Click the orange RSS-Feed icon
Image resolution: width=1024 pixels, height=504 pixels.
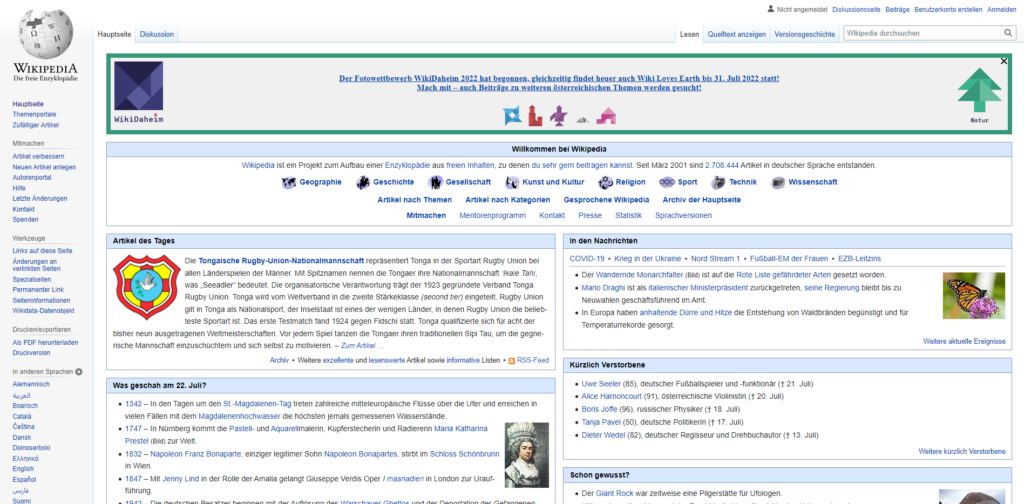click(x=511, y=360)
